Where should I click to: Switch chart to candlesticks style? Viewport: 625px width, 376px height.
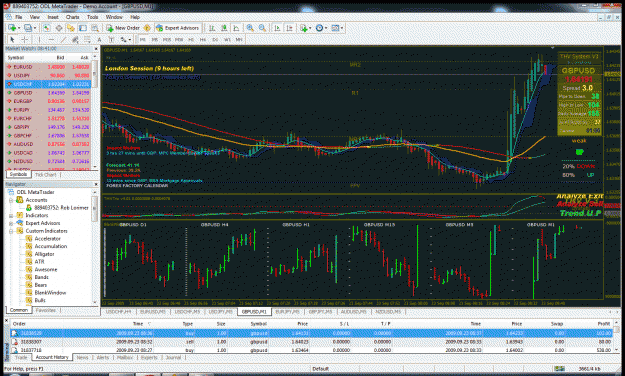tap(224, 28)
